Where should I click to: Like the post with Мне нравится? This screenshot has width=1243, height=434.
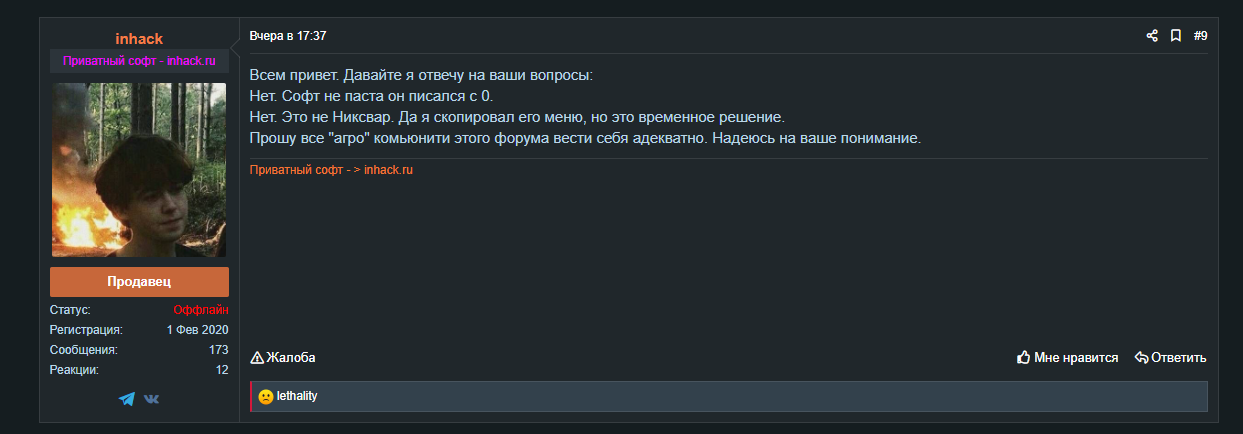[x=1067, y=357]
